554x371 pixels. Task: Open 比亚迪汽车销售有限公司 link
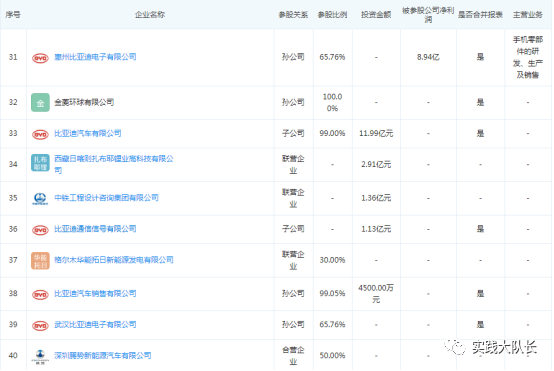(x=95, y=293)
